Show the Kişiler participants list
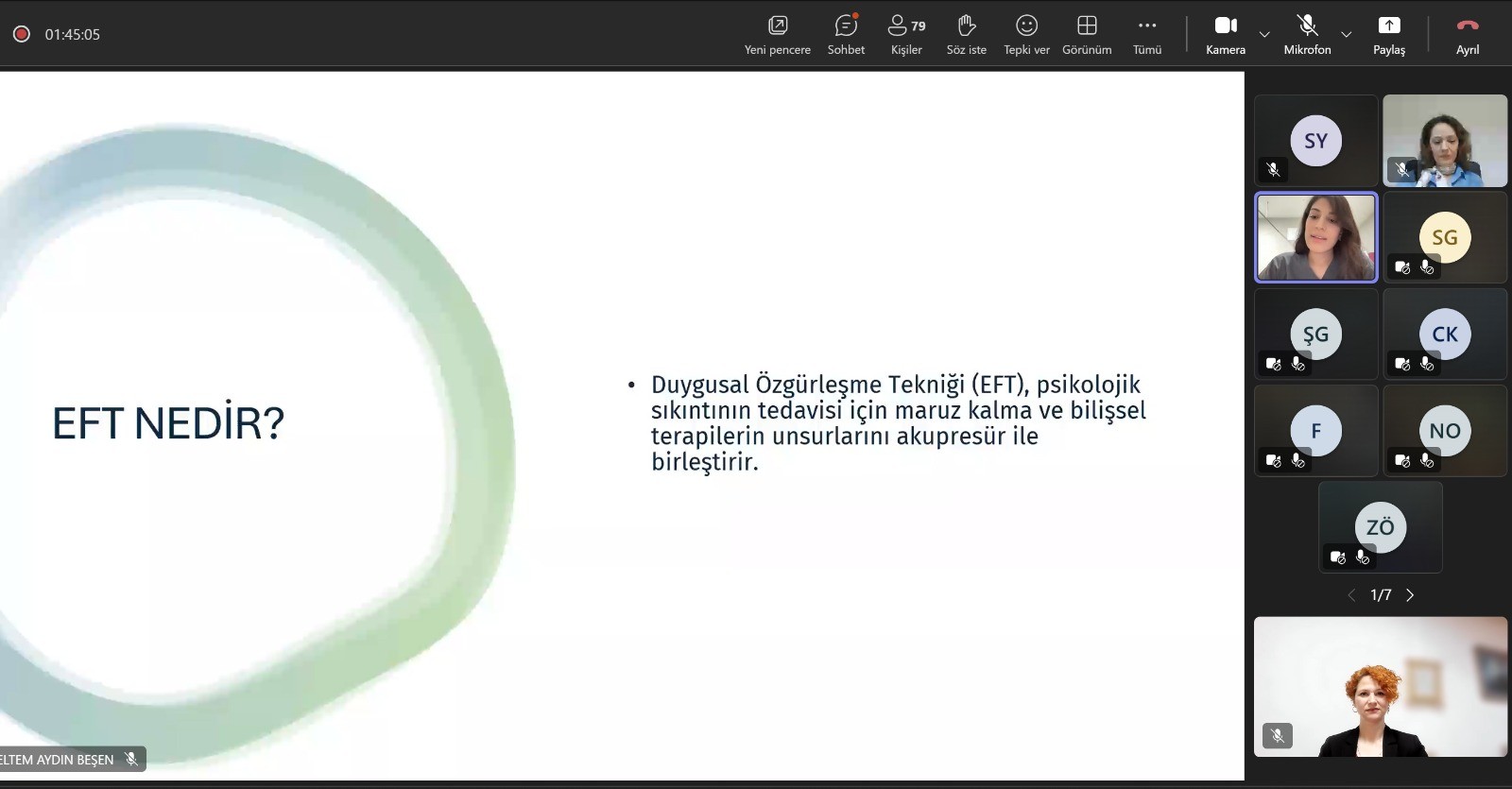The height and width of the screenshot is (789, 1512). pos(906,34)
